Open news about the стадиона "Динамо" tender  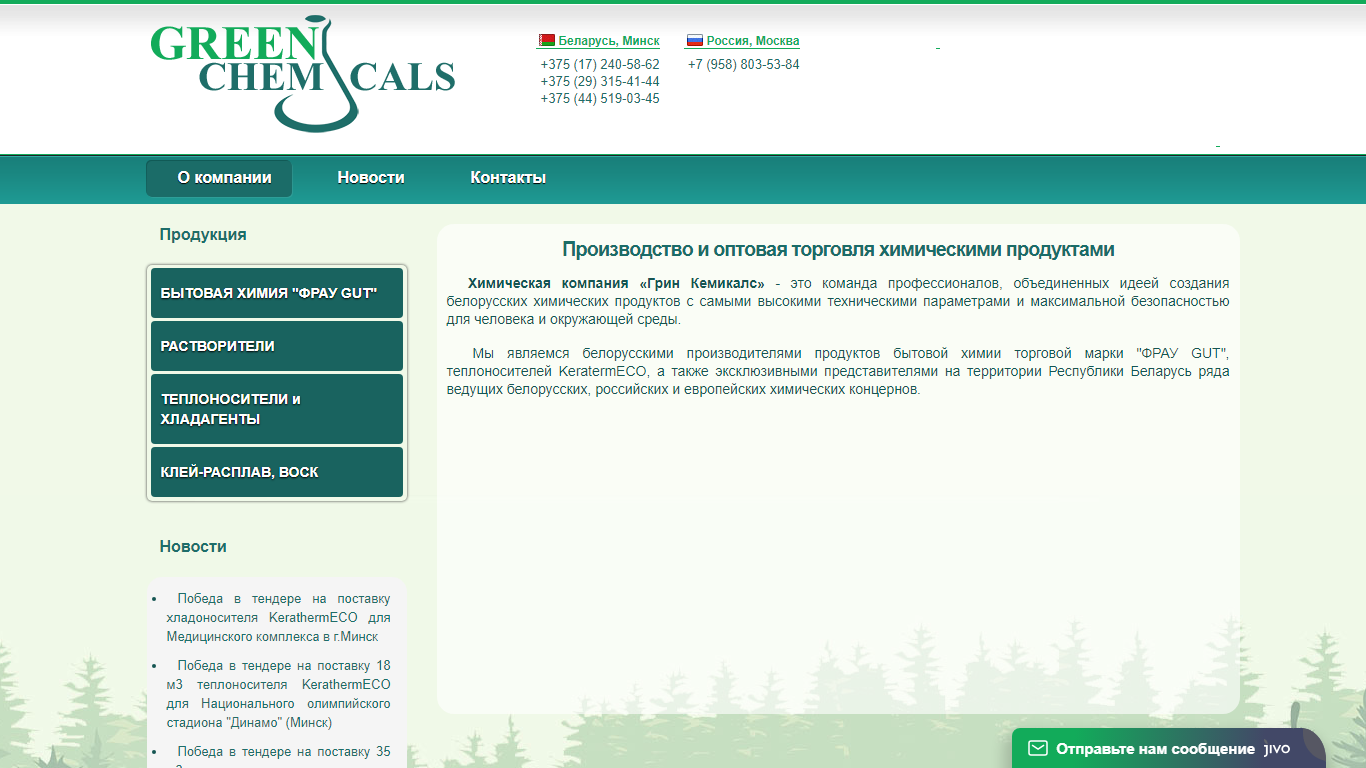point(278,694)
